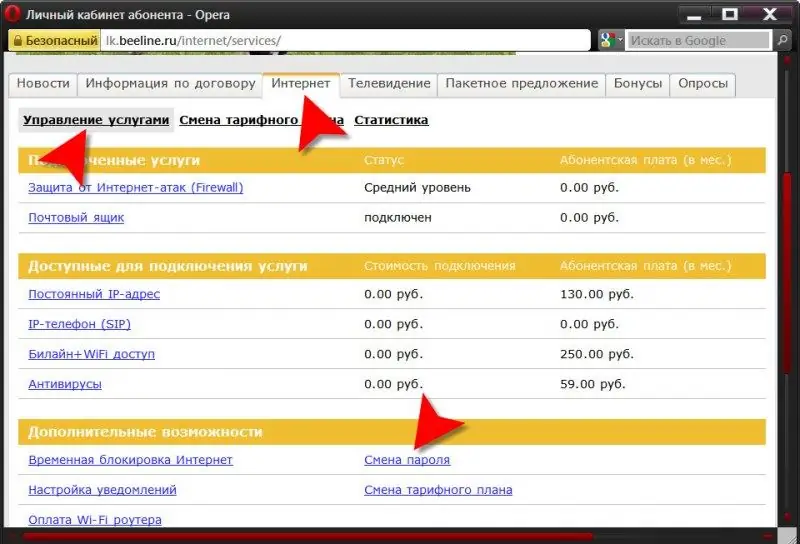Open the Статистика subsection link

(391, 120)
